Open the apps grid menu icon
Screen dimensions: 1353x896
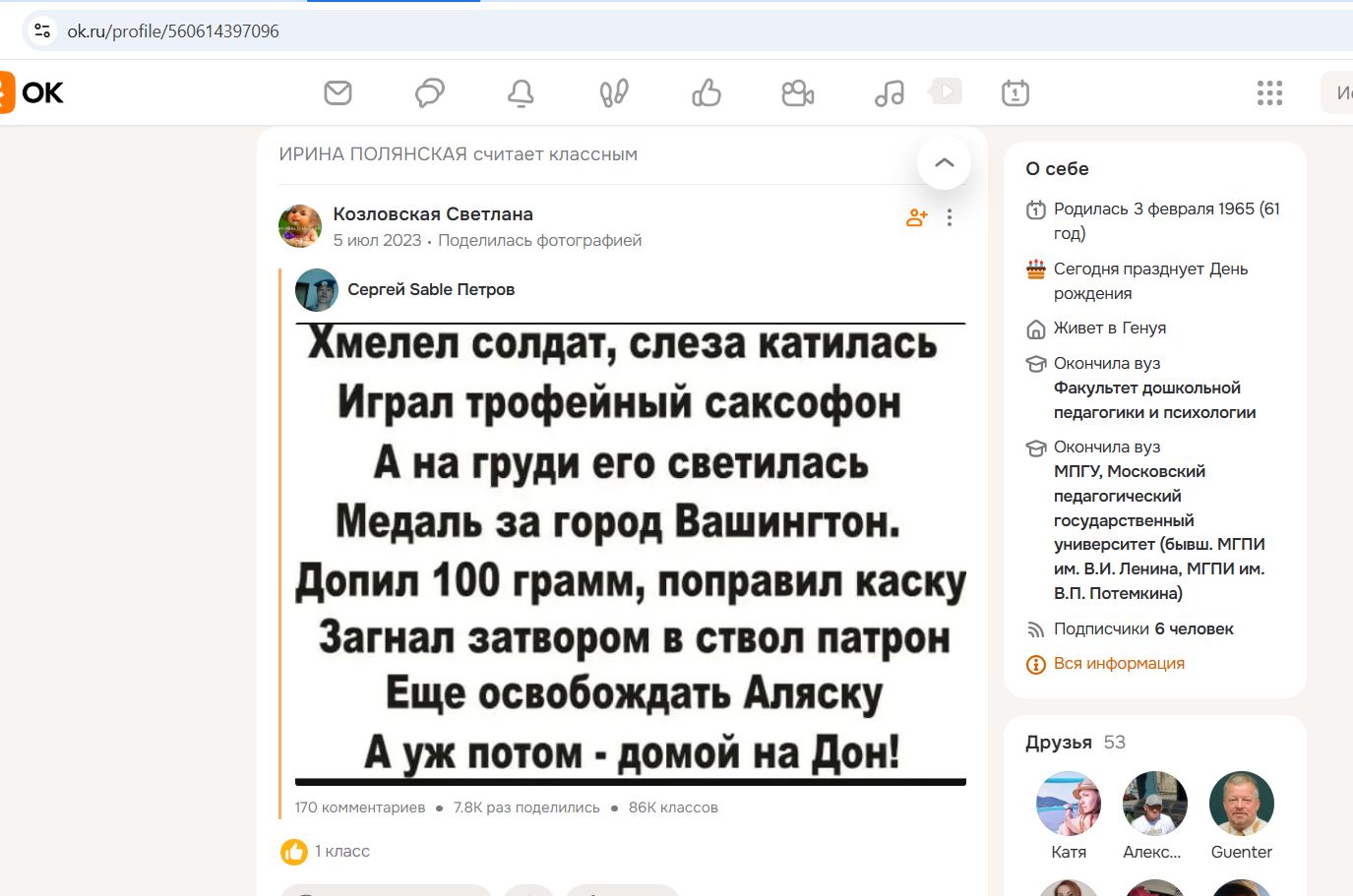coord(1269,91)
